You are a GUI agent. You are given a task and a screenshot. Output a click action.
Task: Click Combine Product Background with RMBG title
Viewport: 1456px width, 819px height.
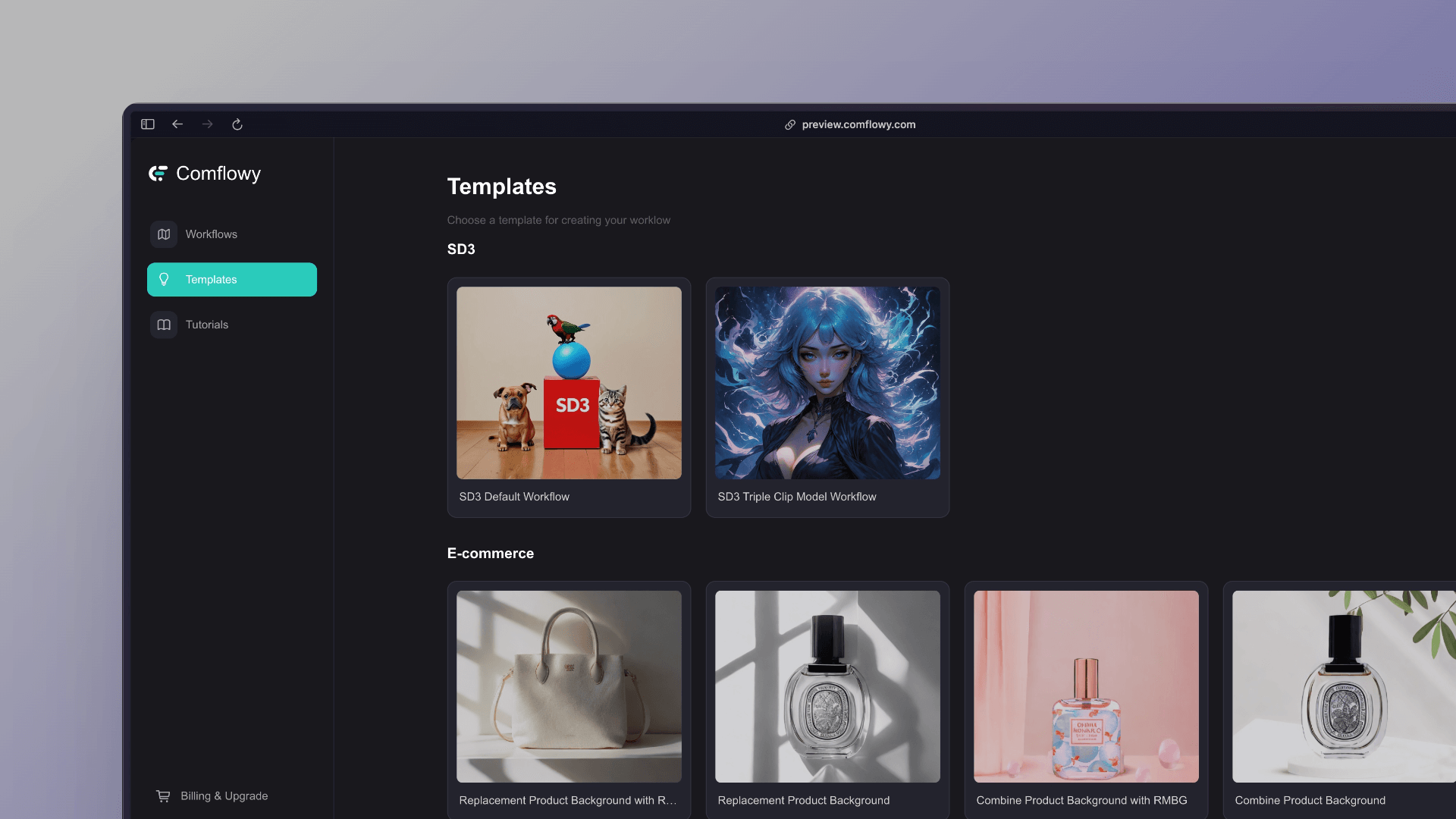1081,800
